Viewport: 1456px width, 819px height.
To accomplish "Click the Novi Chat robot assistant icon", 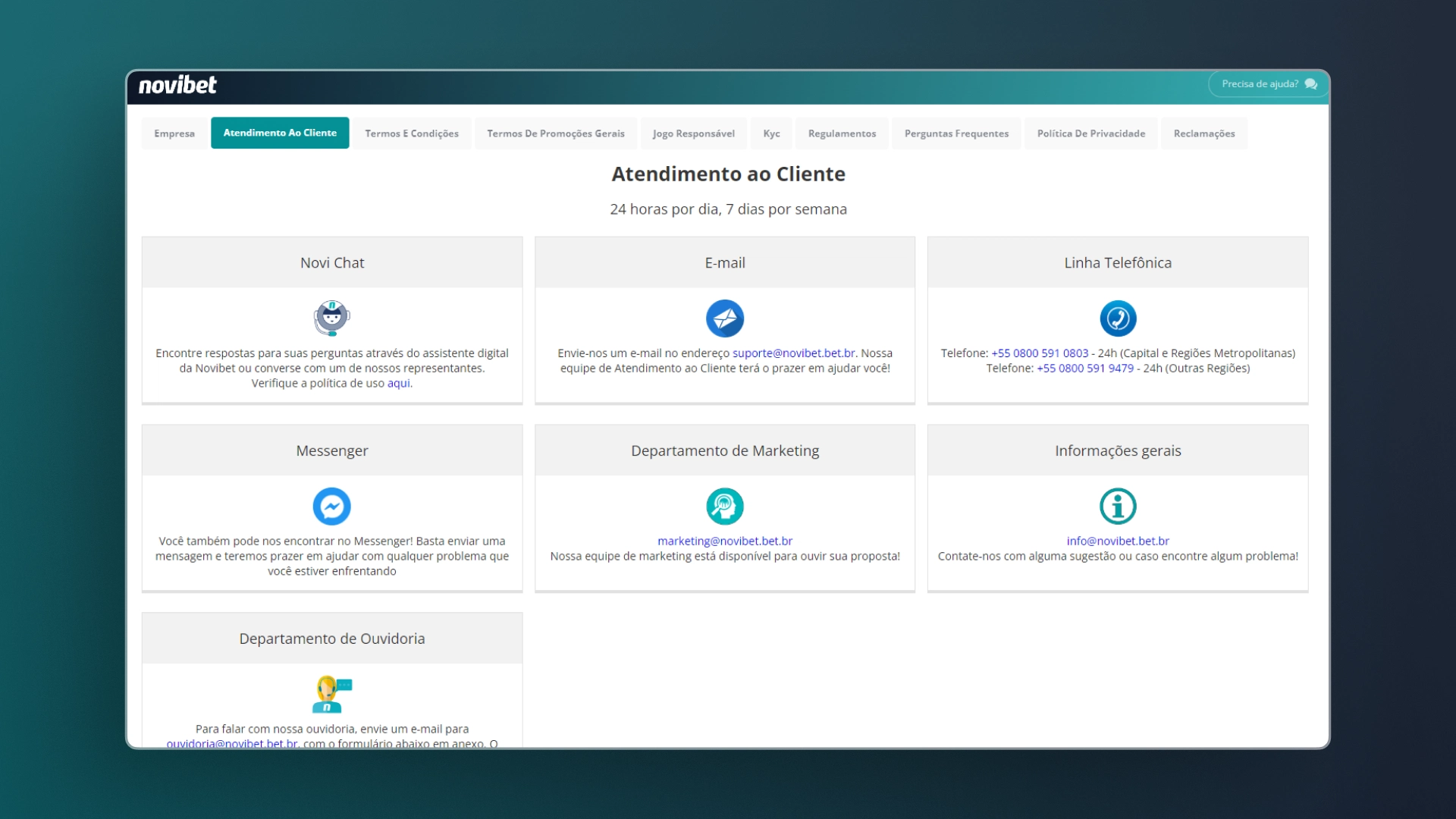I will coord(331,318).
